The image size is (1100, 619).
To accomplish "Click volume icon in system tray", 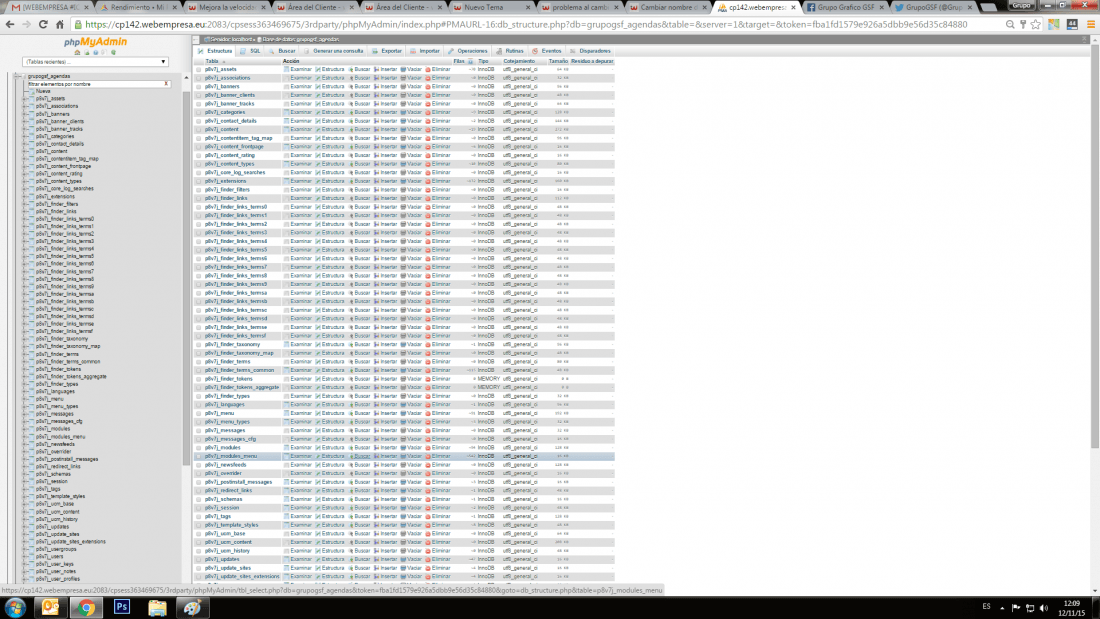I will pyautogui.click(x=1044, y=608).
